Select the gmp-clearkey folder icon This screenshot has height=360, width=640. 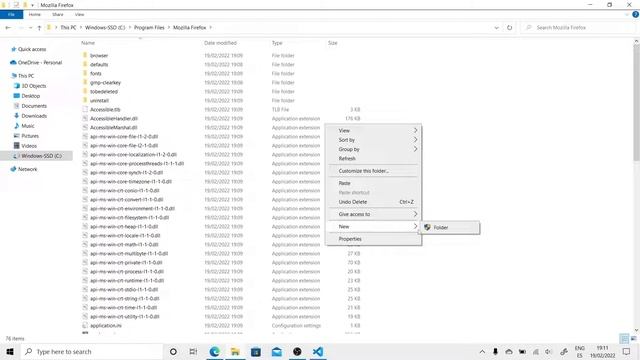click(85, 82)
